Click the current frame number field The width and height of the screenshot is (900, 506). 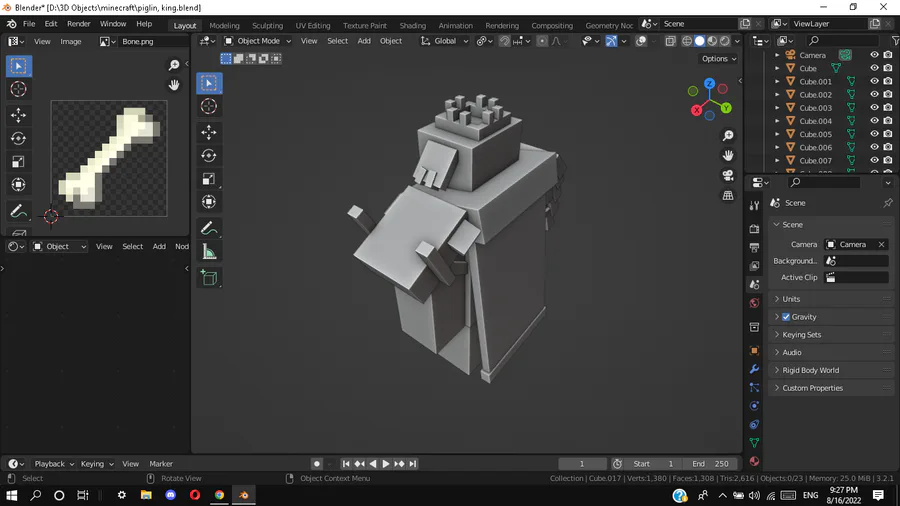click(582, 464)
